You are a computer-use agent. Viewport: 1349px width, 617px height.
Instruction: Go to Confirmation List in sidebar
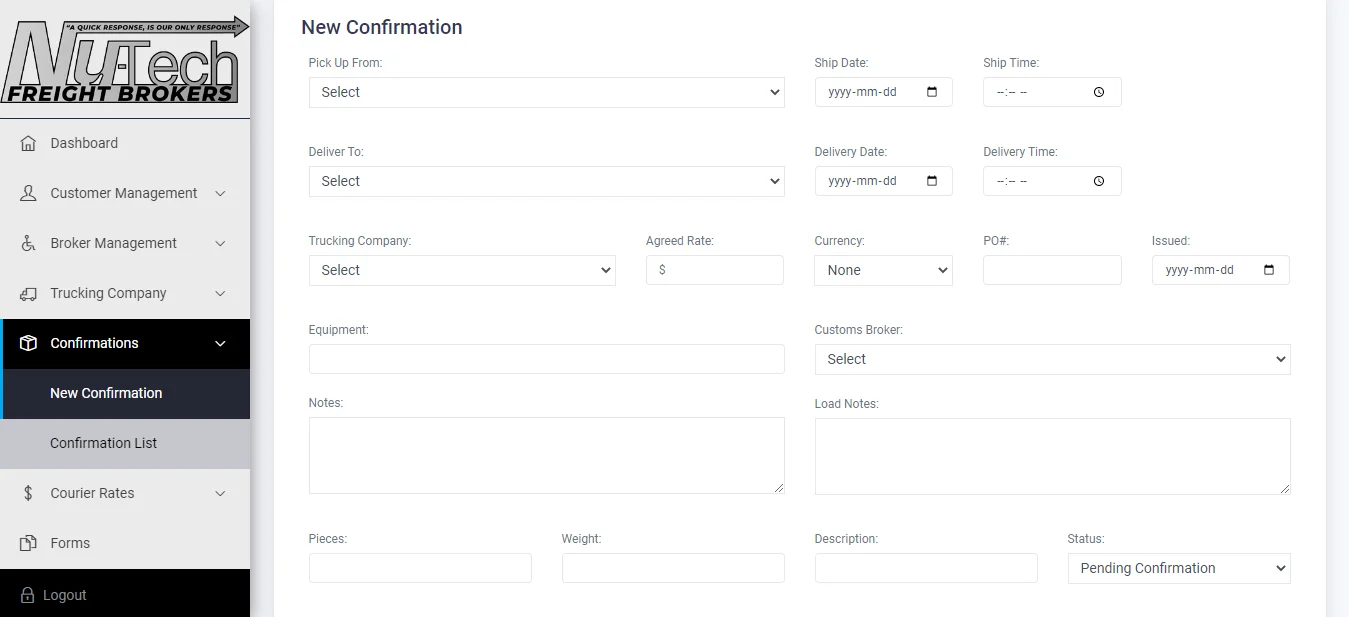coord(104,443)
